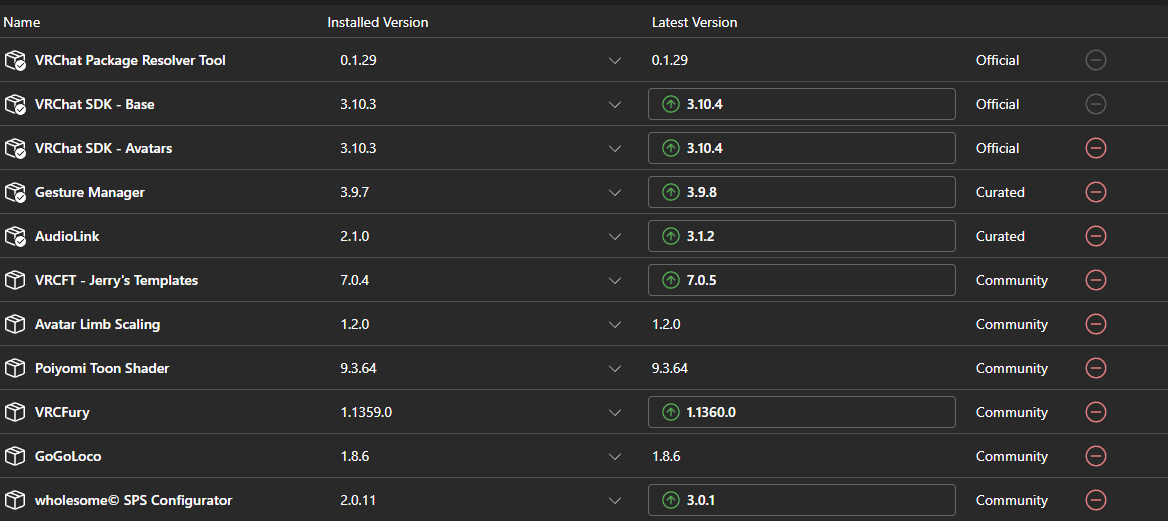Sort packages by the Name column header

tap(22, 22)
